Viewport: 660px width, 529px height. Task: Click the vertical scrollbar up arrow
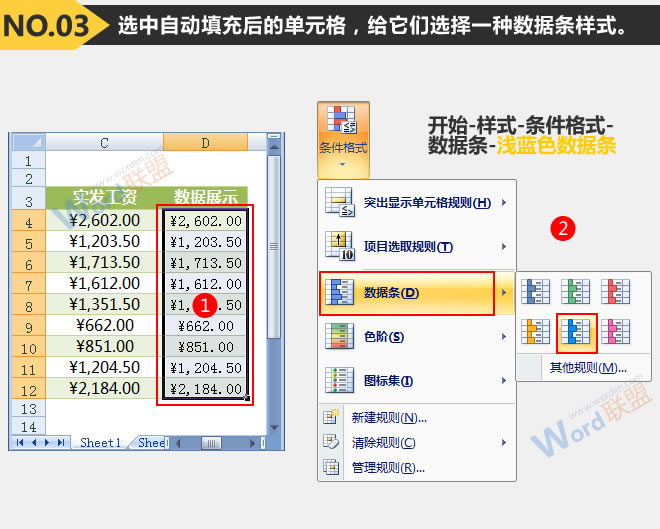[274, 148]
